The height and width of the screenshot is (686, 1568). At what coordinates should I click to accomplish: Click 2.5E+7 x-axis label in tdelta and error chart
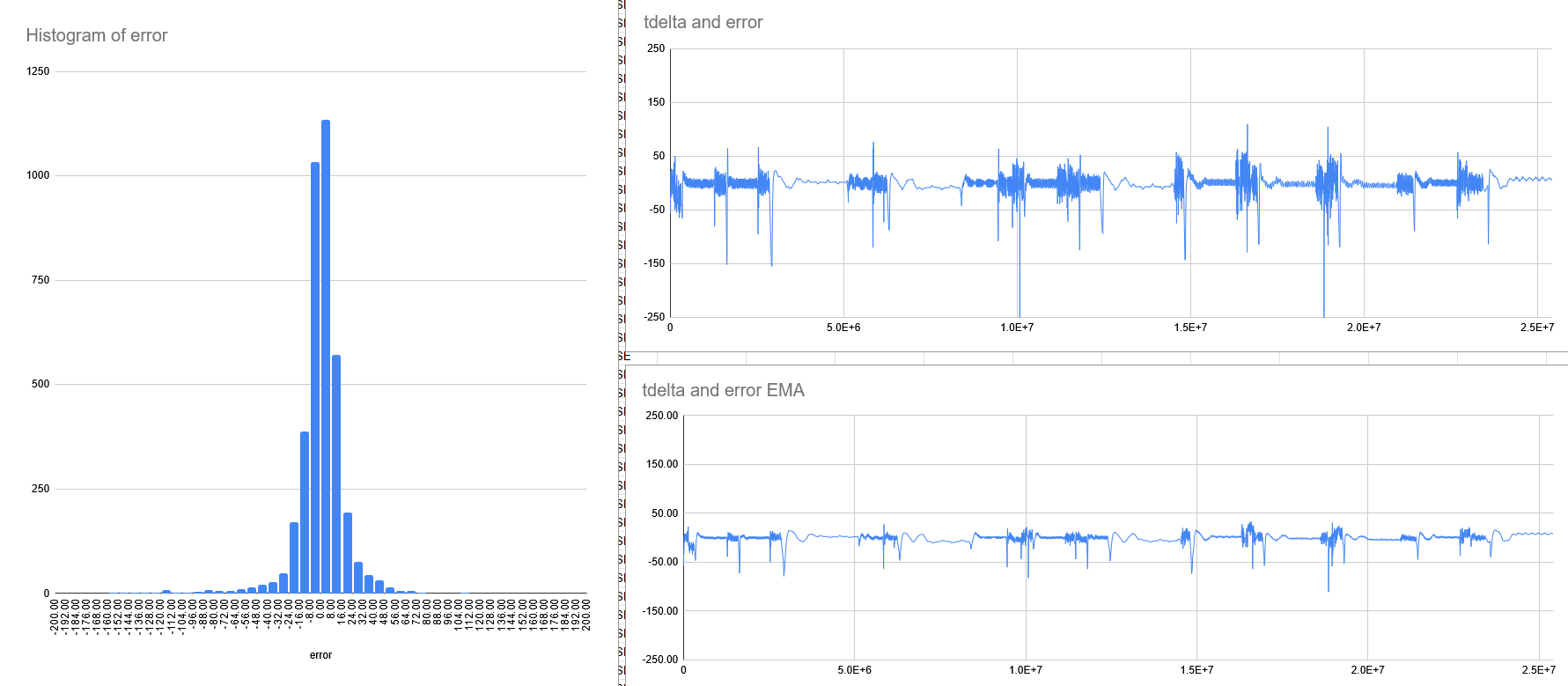pyautogui.click(x=1537, y=328)
